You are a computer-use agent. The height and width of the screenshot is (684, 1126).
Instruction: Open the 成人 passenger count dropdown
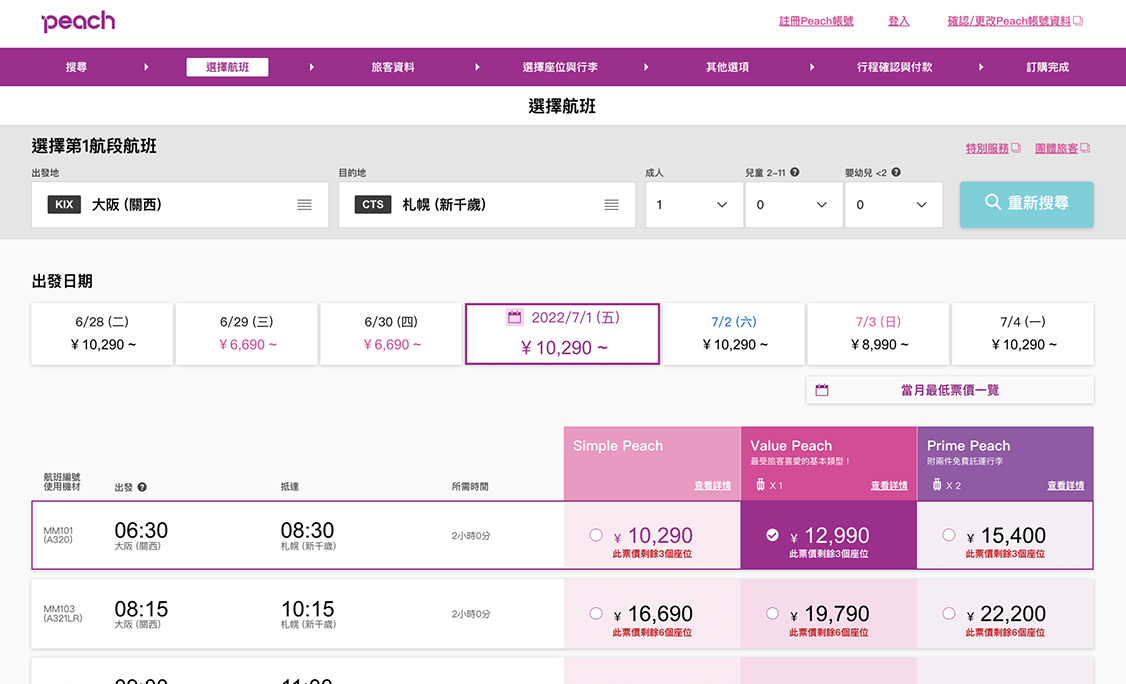694,205
